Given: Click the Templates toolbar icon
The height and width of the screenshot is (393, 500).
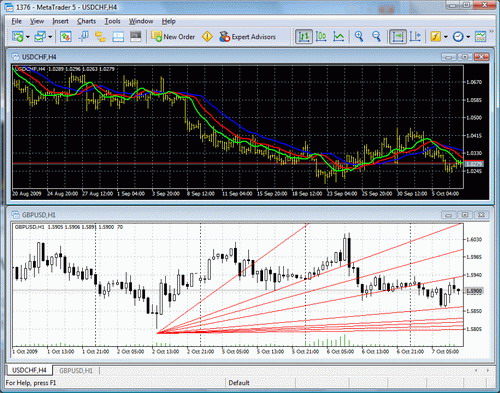Looking at the screenshot, I should tap(480, 36).
